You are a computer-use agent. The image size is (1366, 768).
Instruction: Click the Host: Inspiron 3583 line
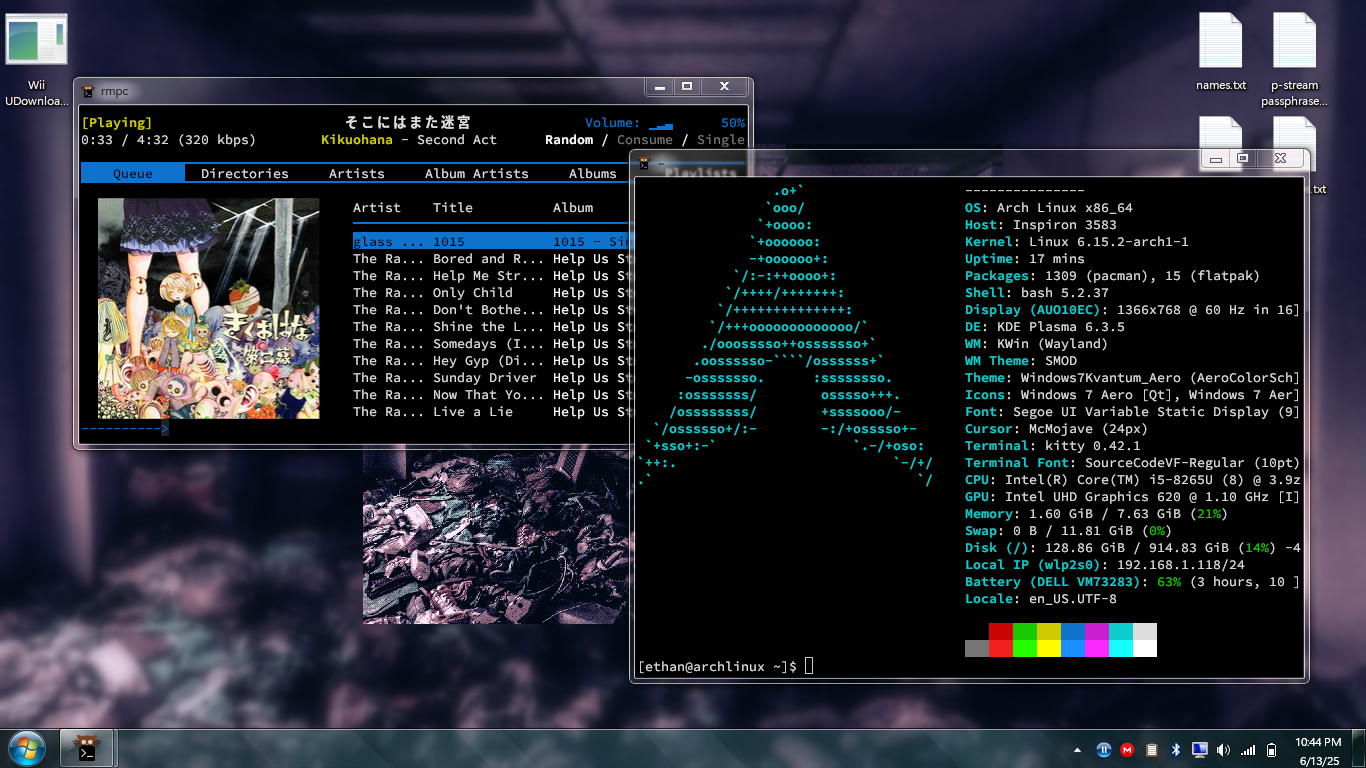1041,225
